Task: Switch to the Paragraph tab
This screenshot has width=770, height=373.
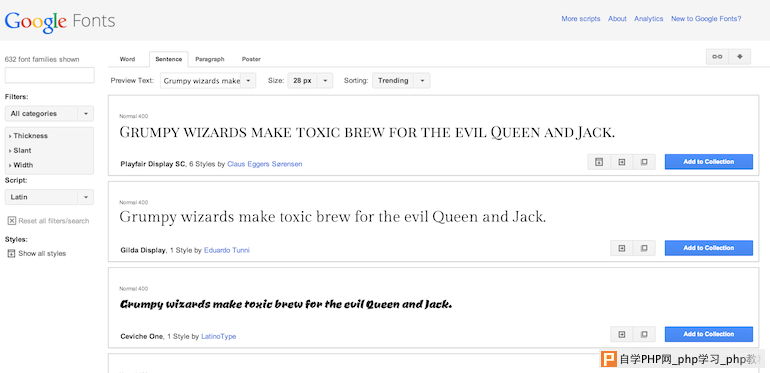Action: click(x=210, y=59)
